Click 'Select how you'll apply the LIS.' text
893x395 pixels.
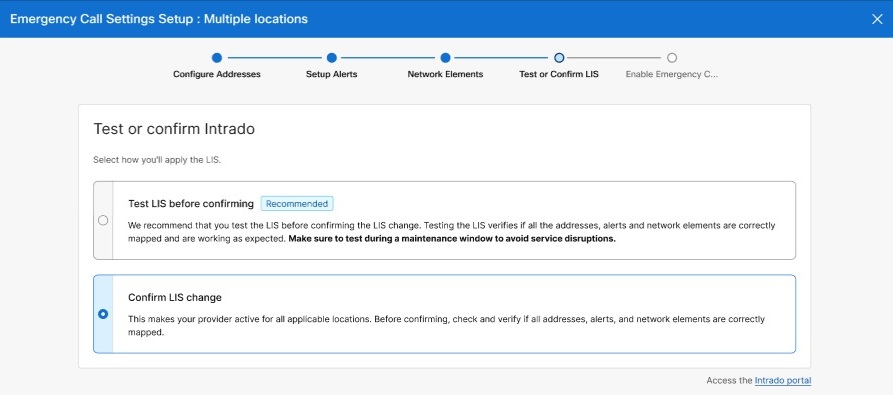(x=157, y=160)
